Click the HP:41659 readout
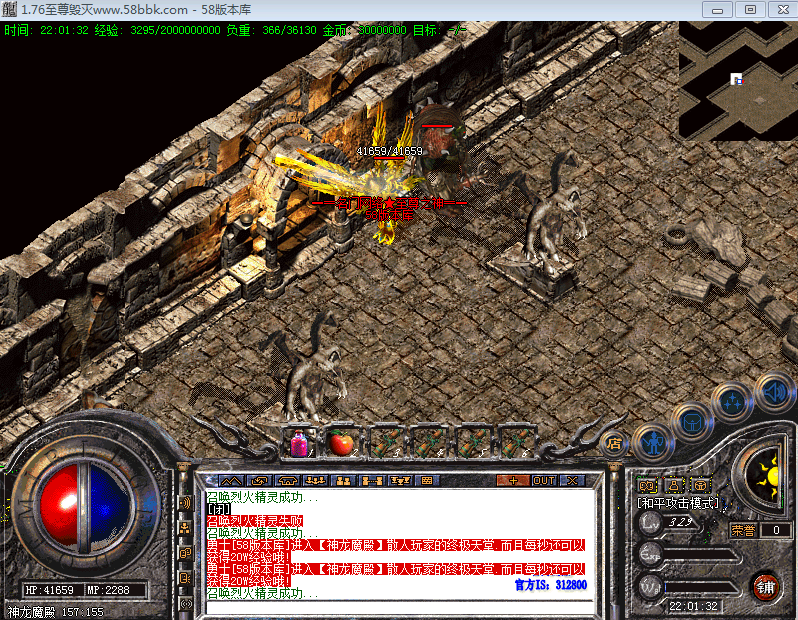The width and height of the screenshot is (798, 620). [49, 590]
